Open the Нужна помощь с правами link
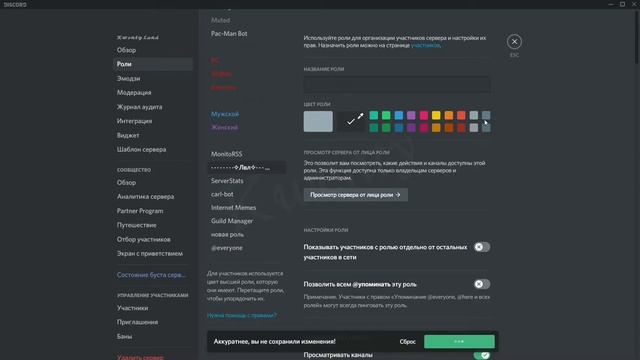The width and height of the screenshot is (640, 360). tap(242, 315)
